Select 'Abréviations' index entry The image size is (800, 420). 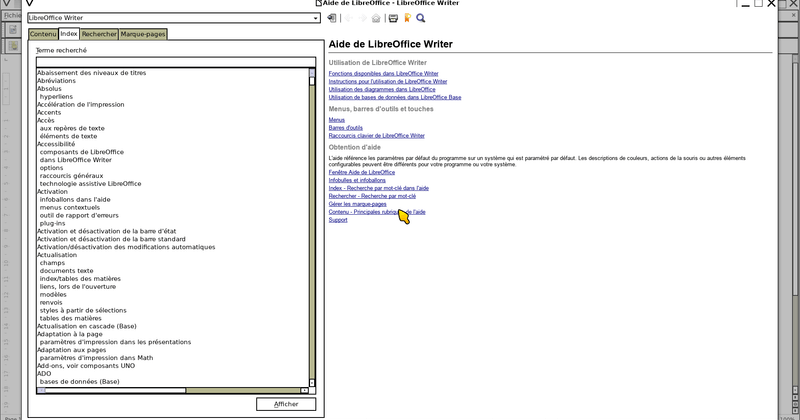pyautogui.click(x=57, y=81)
